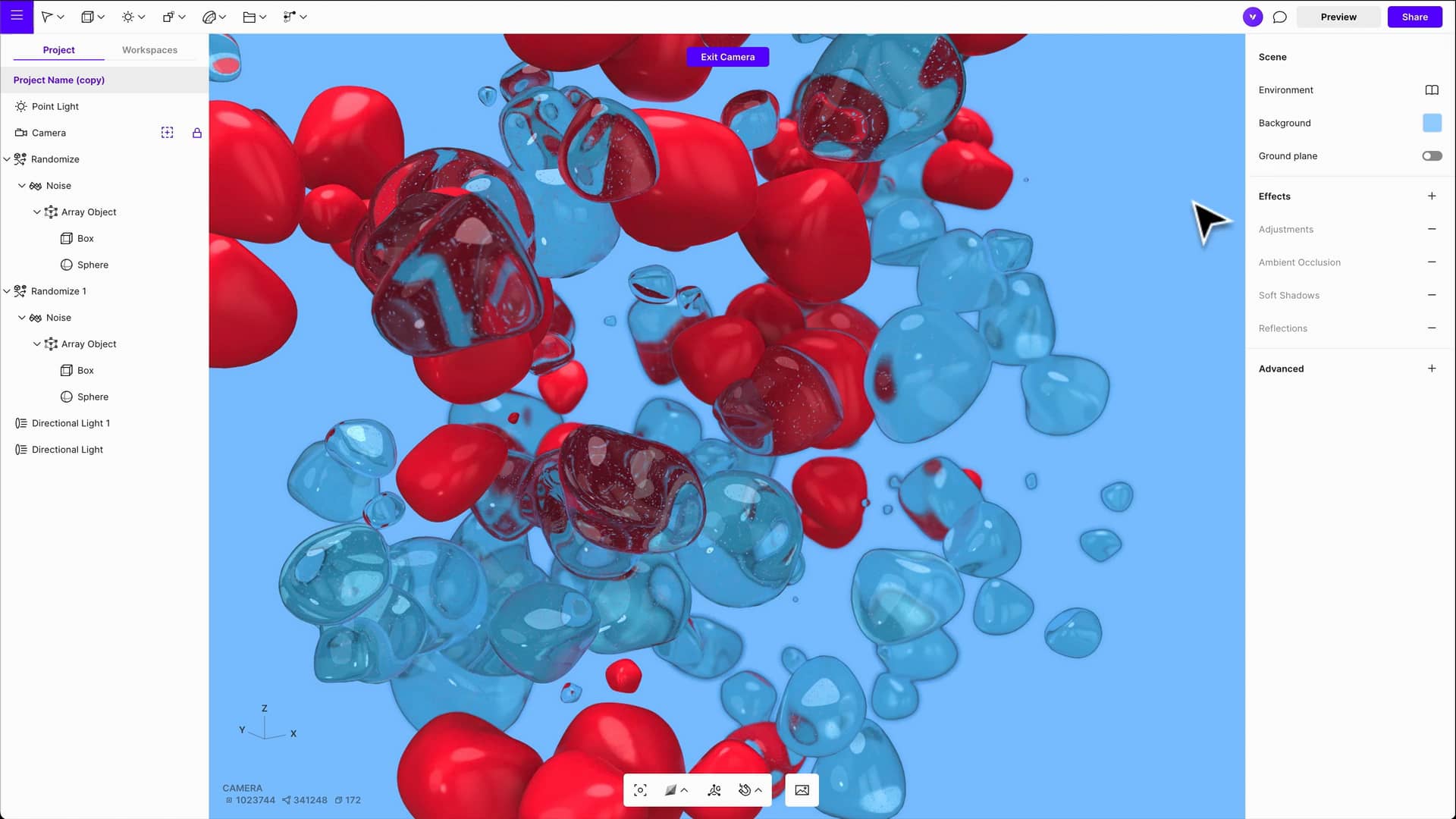
Task: Click the Camera frame selection icon
Action: click(x=167, y=133)
